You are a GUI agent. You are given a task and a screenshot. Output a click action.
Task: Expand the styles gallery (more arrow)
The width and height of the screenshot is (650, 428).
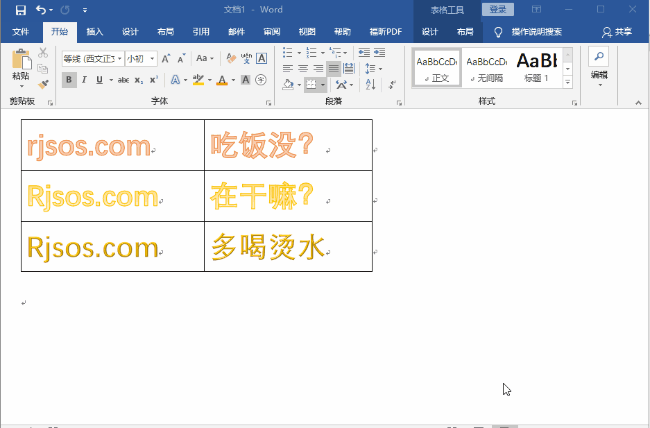568,83
